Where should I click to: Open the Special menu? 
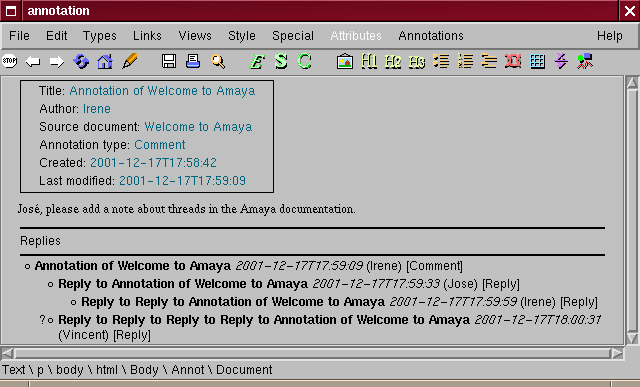[x=293, y=36]
